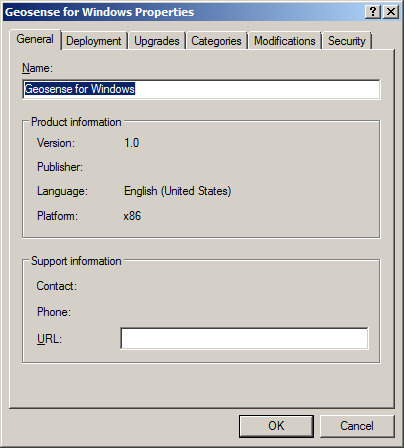This screenshot has width=404, height=448.
Task: Click the Product information group heading
Action: click(x=76, y=122)
